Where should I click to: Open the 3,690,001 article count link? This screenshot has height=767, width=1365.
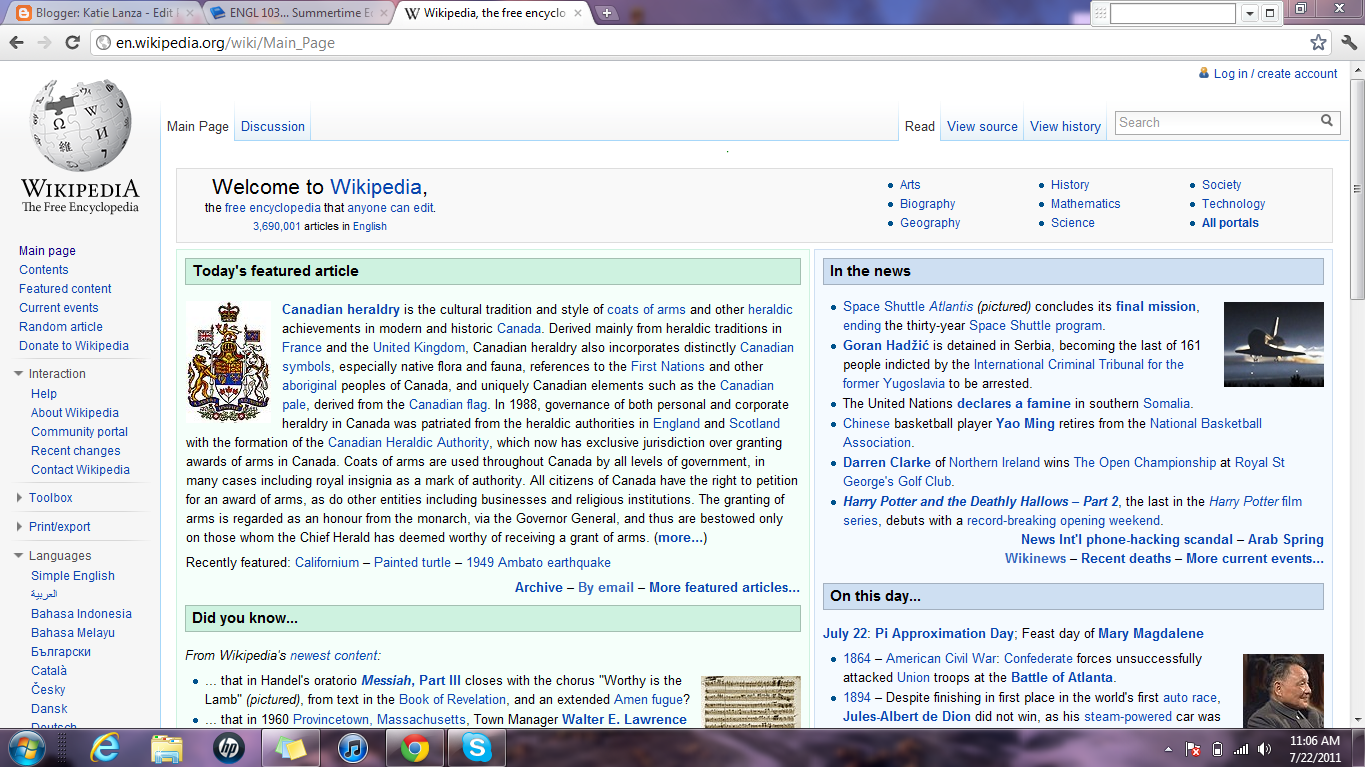click(x=277, y=227)
